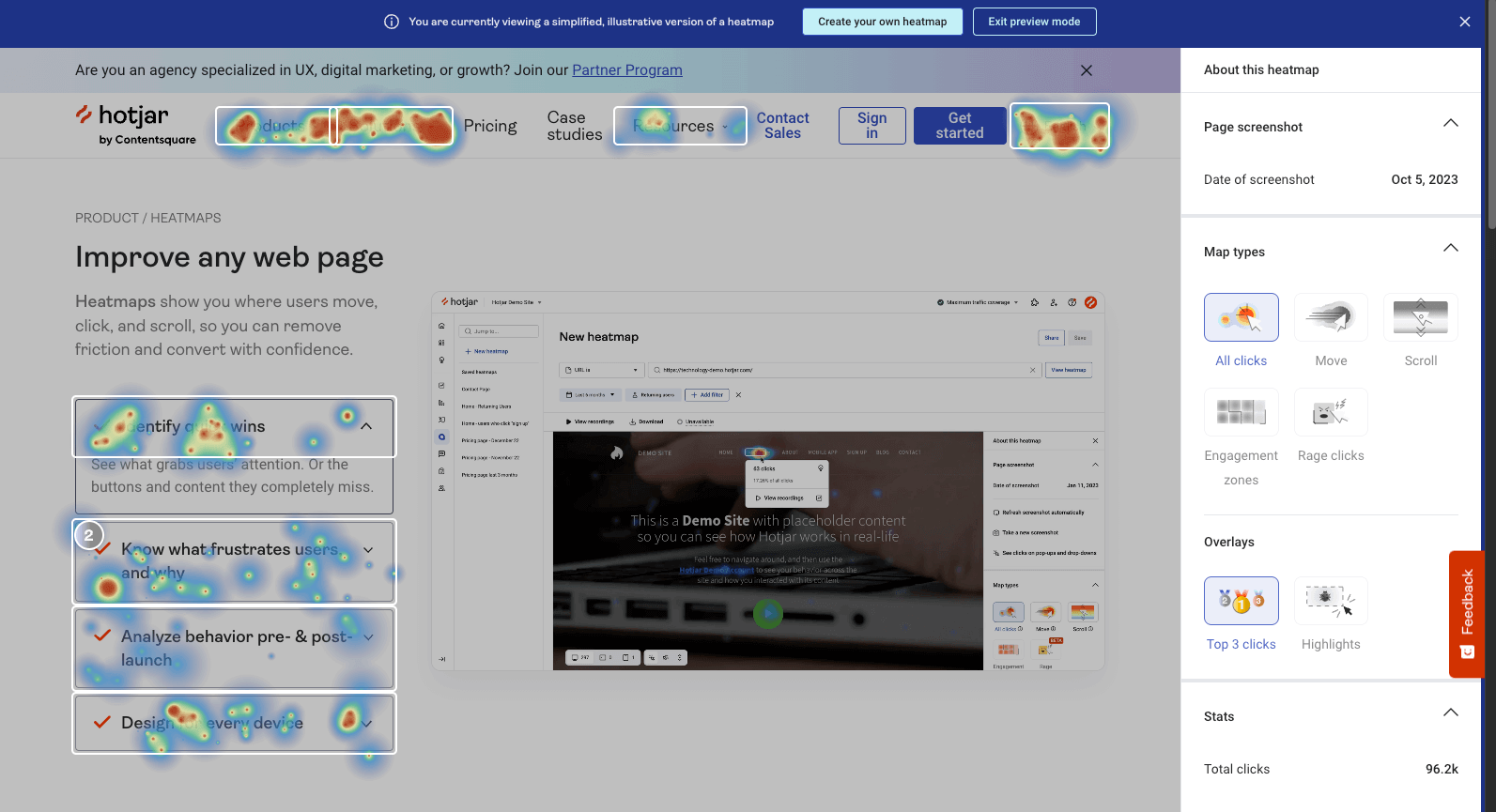1496x812 pixels.
Task: Click the page scrollbar
Action: tap(1491, 115)
